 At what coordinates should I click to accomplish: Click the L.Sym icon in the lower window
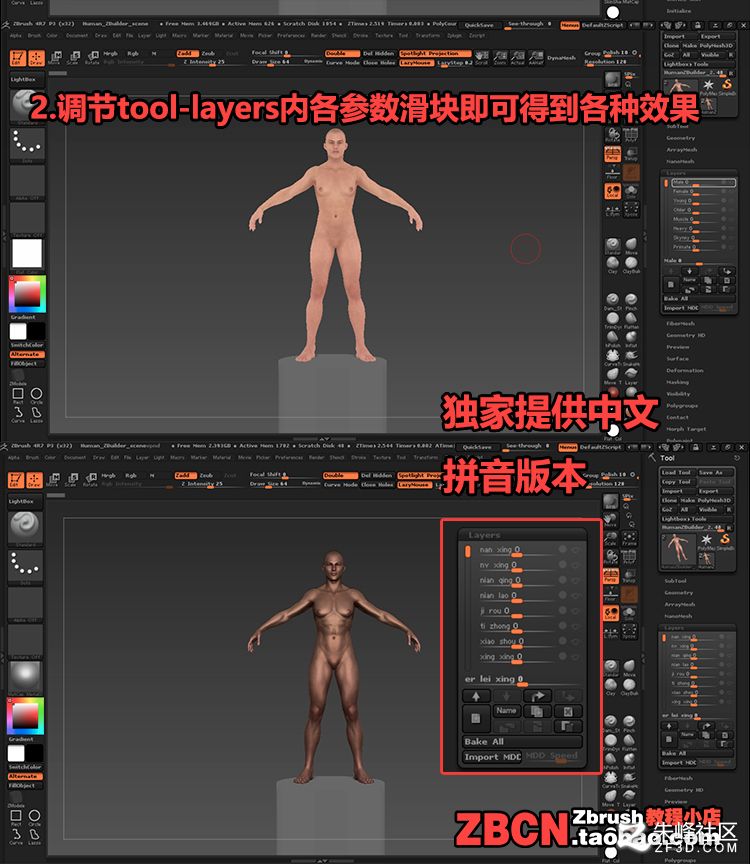coord(611,631)
